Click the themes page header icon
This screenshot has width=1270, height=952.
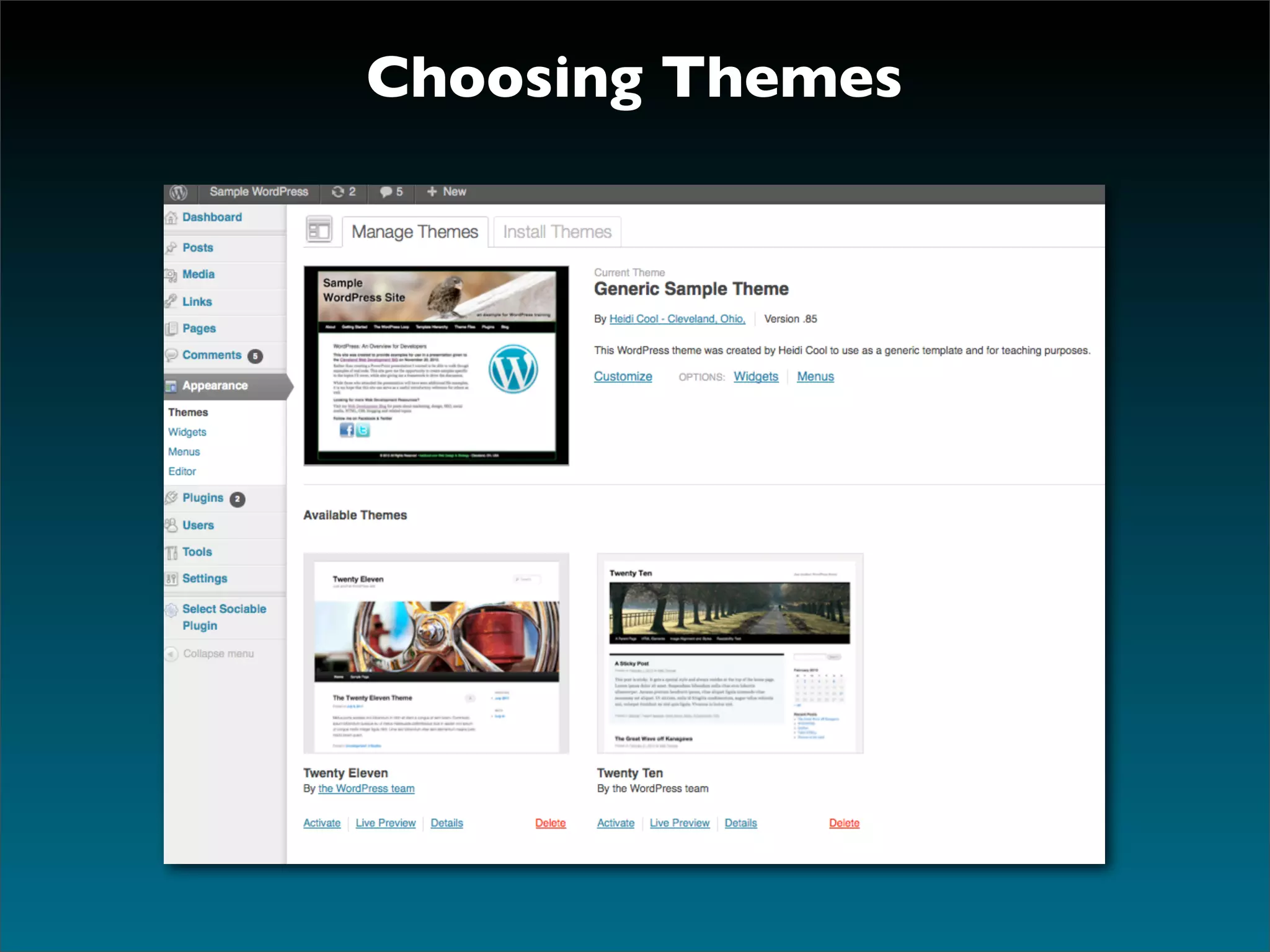319,231
